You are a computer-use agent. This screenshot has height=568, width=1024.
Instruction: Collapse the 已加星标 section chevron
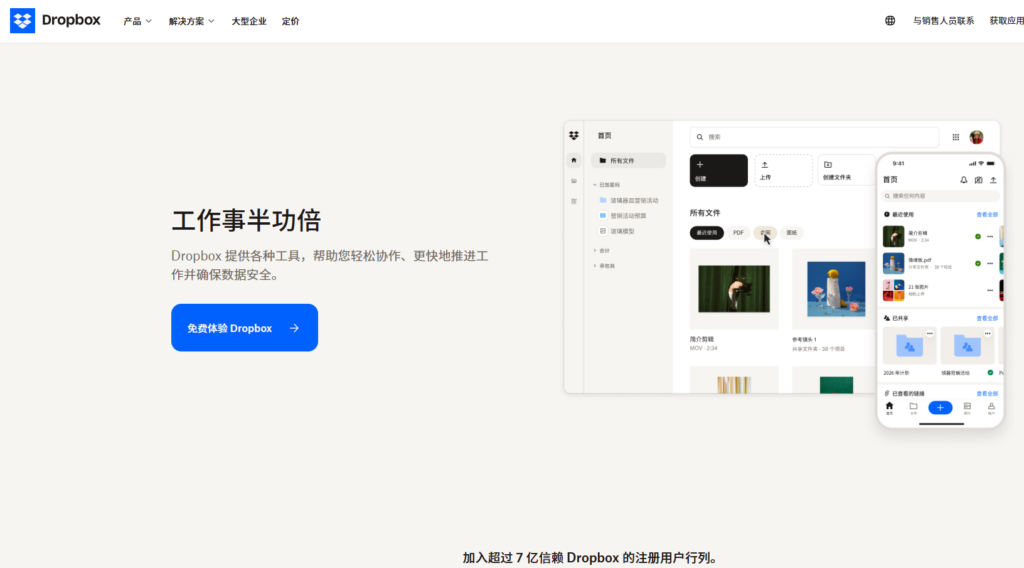click(x=595, y=185)
